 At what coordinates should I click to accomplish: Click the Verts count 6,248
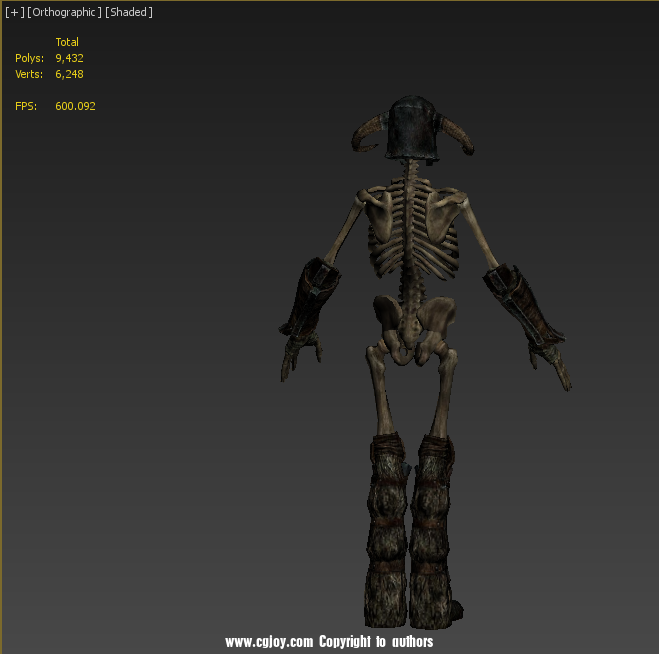pos(69,74)
